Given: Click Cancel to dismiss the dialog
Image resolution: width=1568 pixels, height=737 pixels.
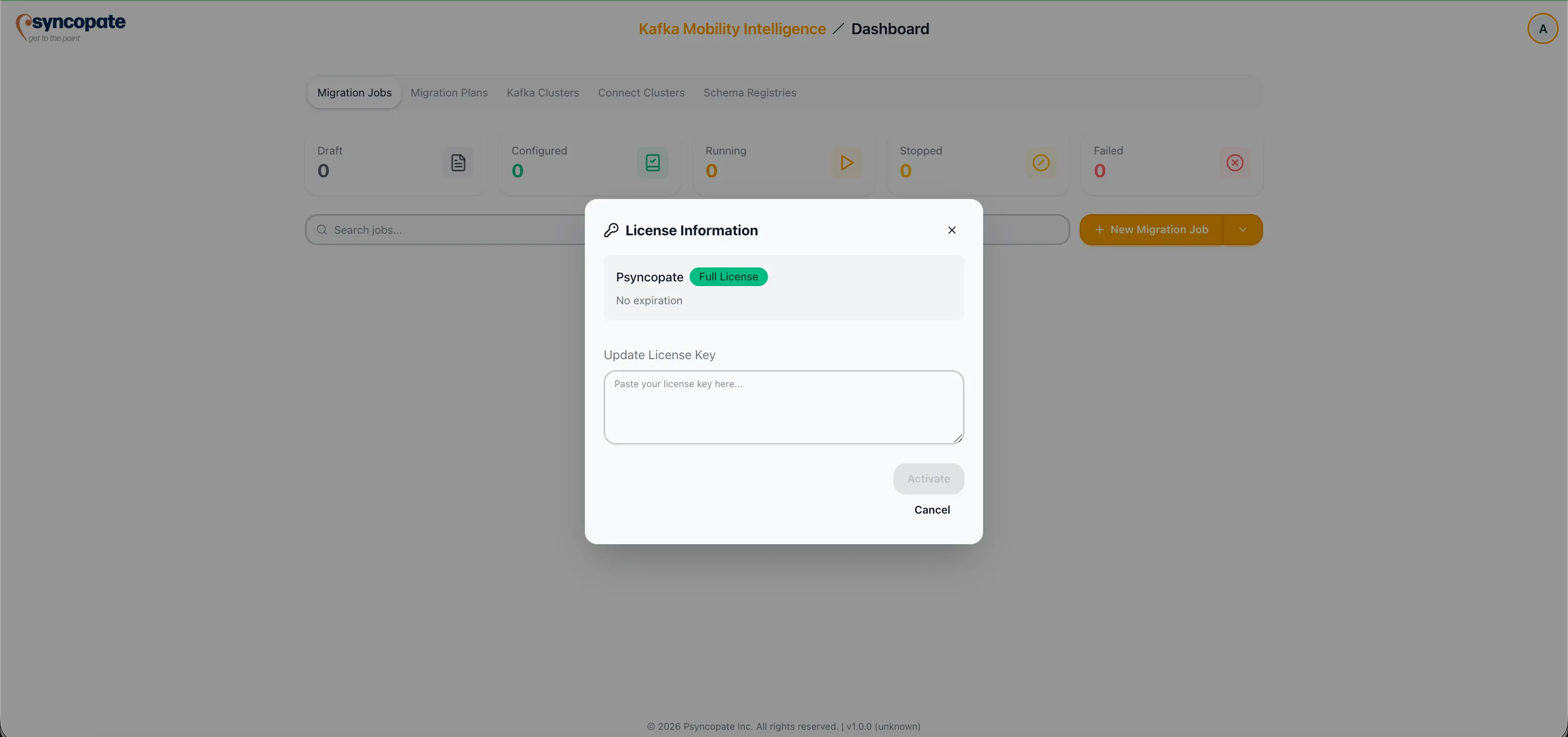Looking at the screenshot, I should (932, 510).
